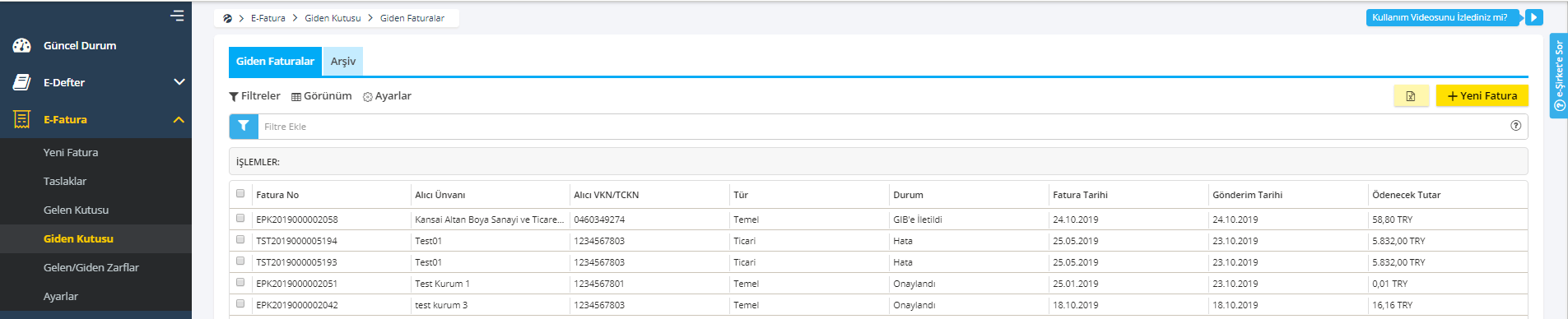Open Yeni Fatura in sidebar

click(71, 152)
